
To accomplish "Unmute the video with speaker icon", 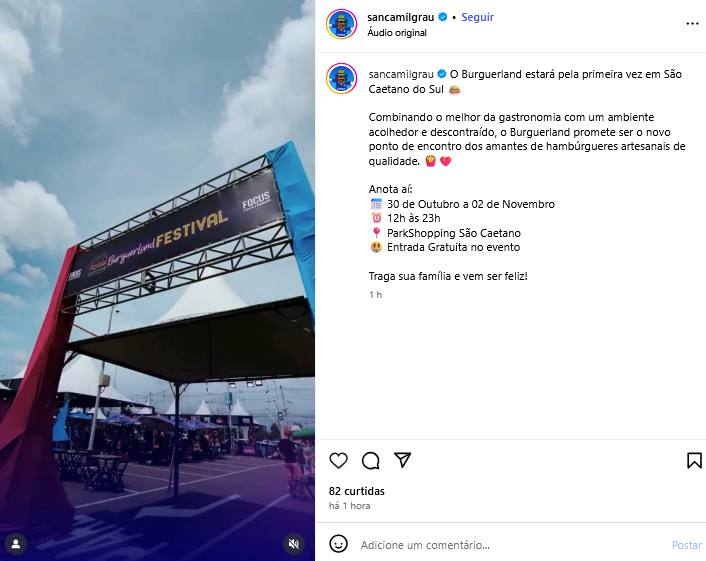I will (x=294, y=544).
